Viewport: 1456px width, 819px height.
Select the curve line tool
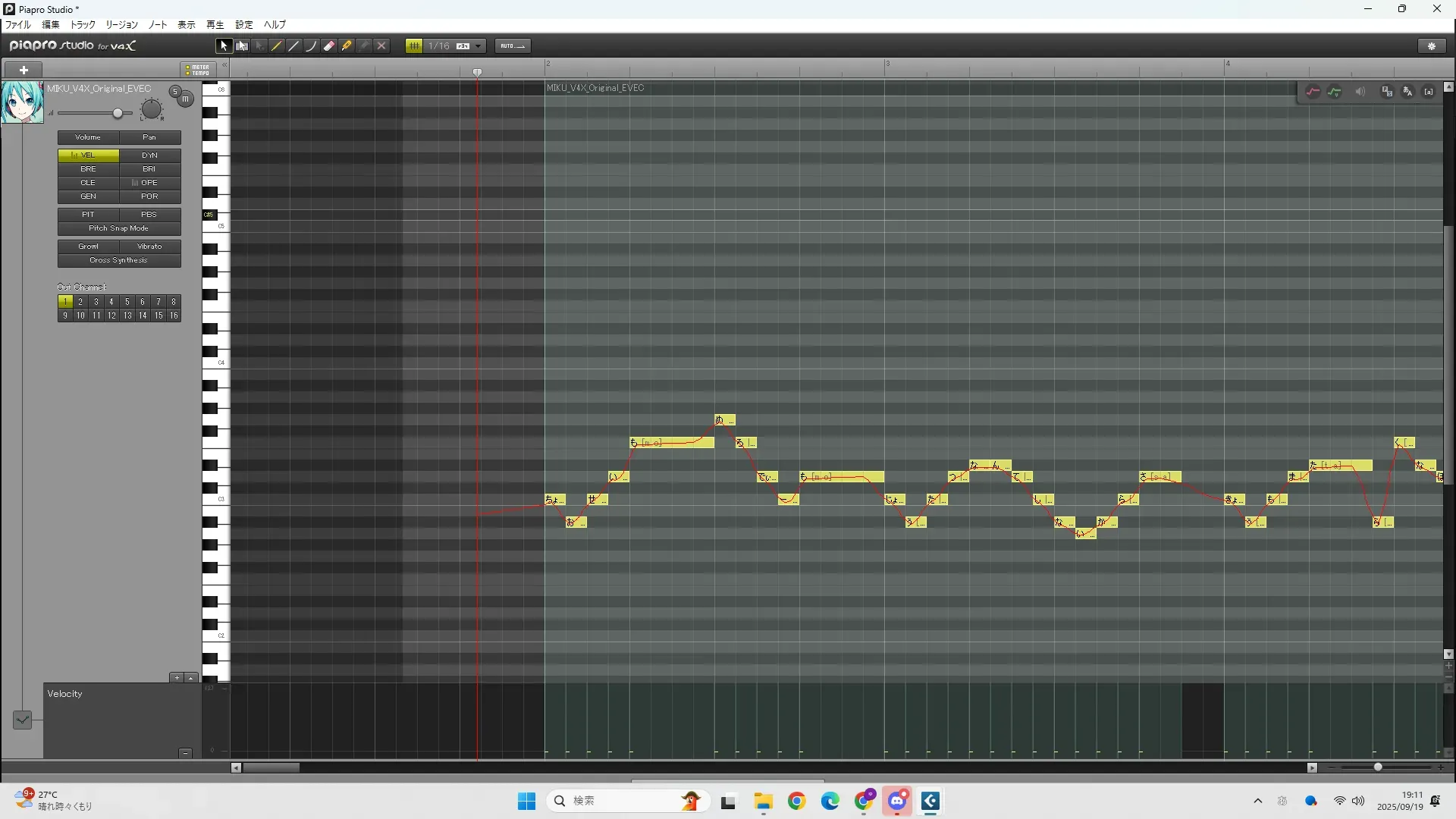tap(312, 46)
